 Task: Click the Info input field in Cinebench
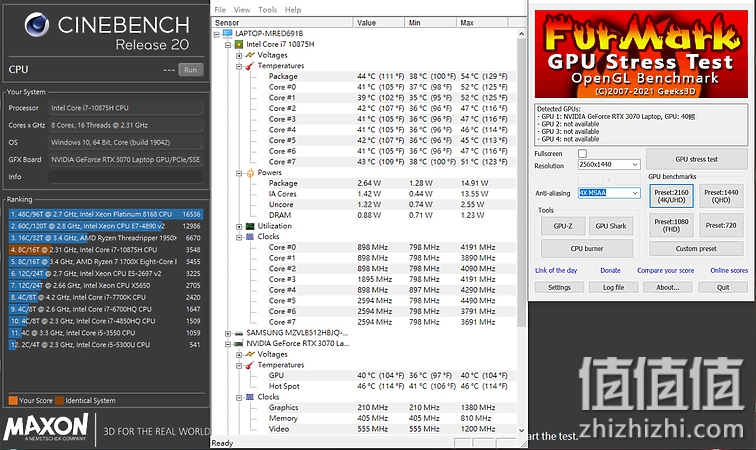click(x=125, y=177)
